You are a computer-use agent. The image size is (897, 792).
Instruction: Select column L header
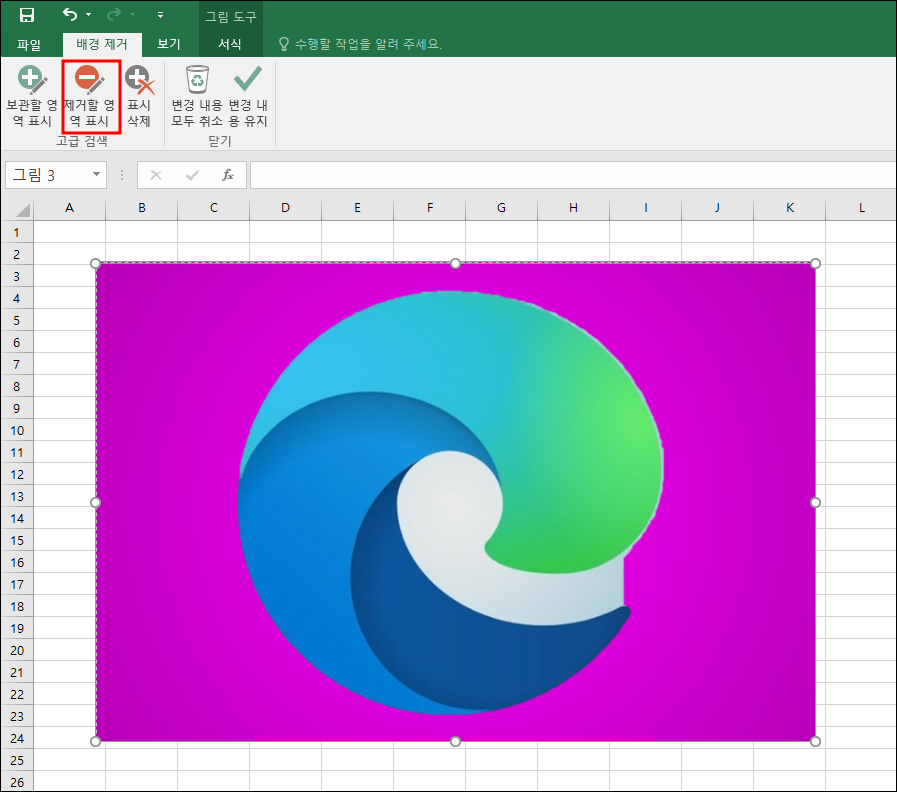click(861, 208)
